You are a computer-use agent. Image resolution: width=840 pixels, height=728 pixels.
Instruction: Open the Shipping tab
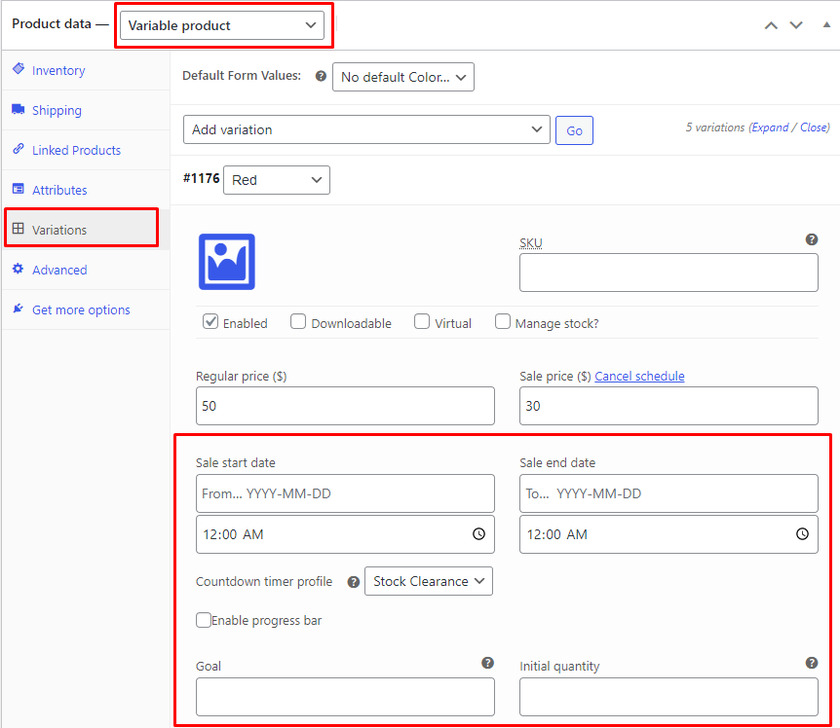[x=86, y=110]
